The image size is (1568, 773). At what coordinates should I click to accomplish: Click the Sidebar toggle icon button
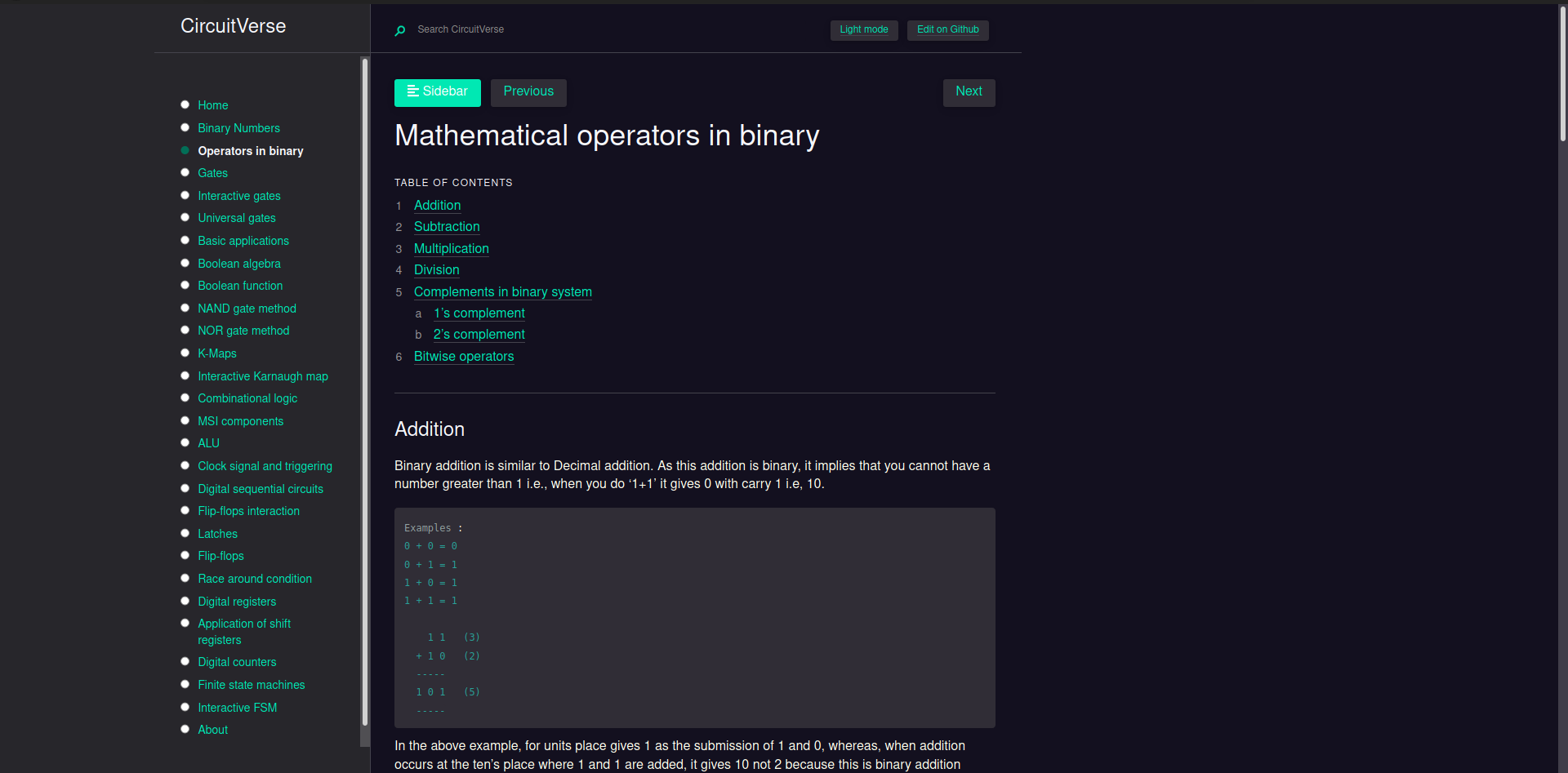tap(413, 92)
